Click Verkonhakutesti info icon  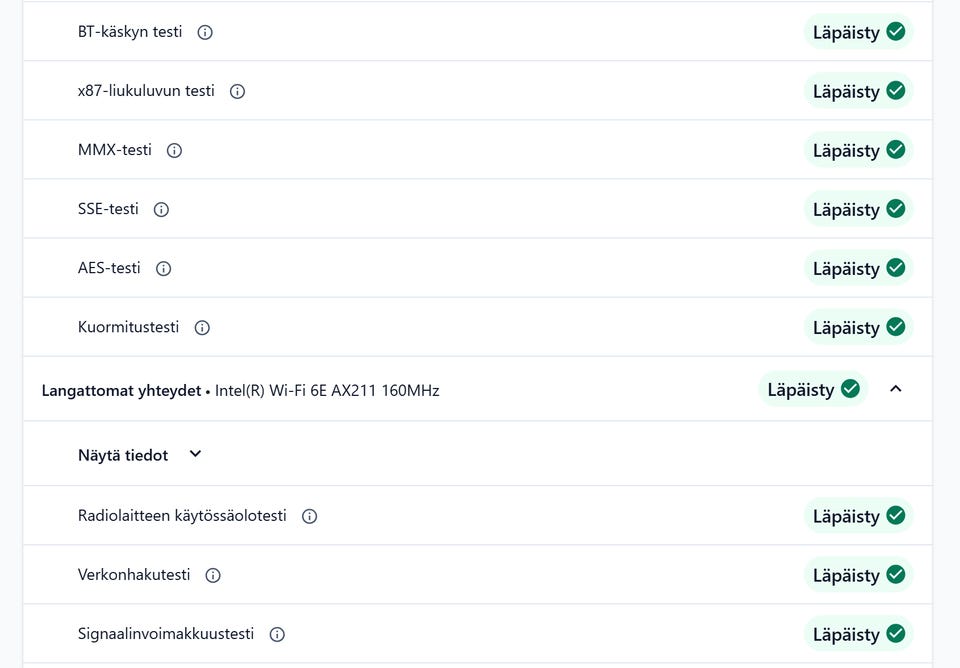click(x=212, y=575)
